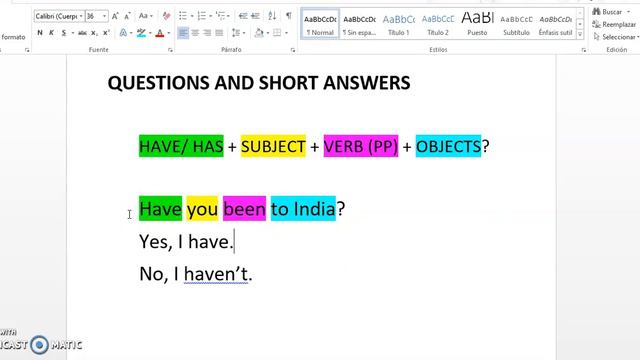Apply red font color

coord(160,33)
